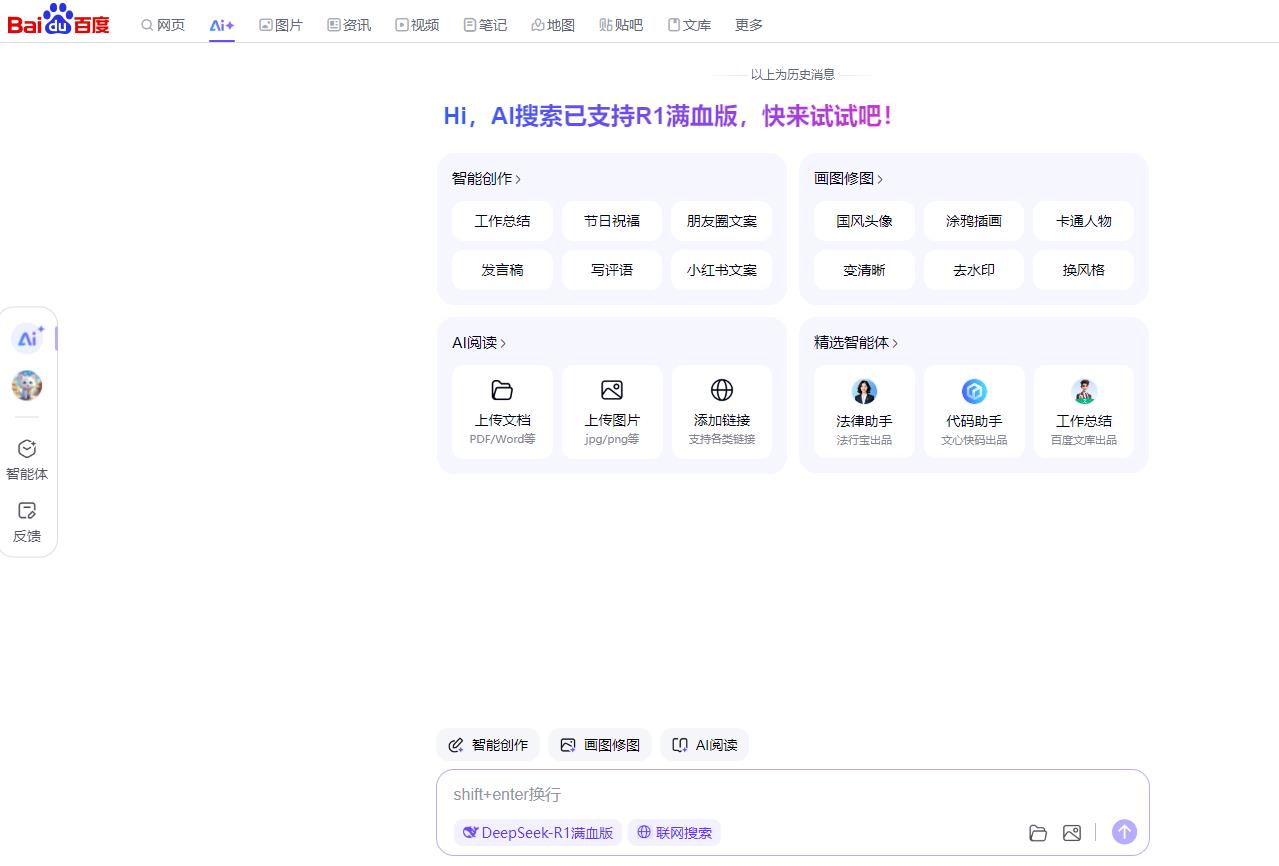The height and width of the screenshot is (866, 1279).
Task: Click the 以上为历史消息 text
Action: click(793, 74)
